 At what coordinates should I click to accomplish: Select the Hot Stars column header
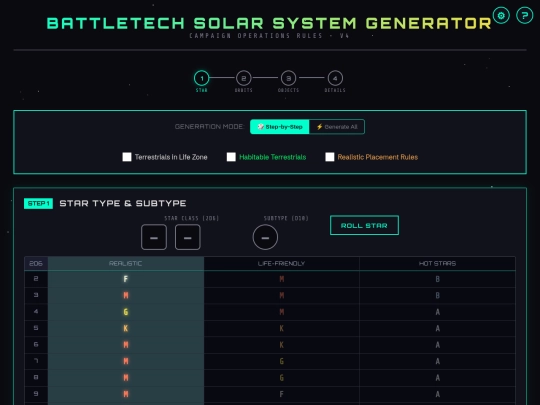(437, 263)
